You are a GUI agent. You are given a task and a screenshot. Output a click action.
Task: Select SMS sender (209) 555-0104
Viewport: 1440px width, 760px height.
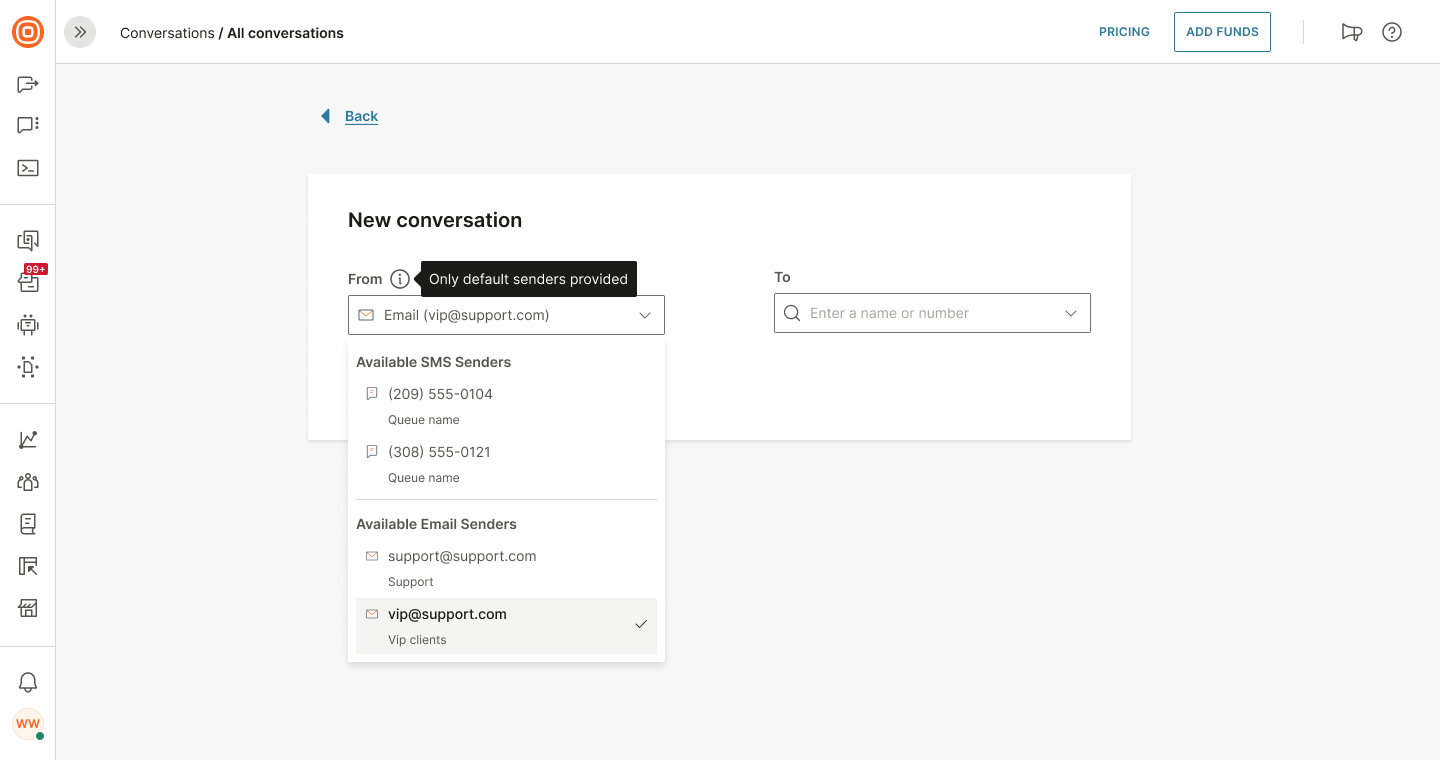[x=440, y=394]
